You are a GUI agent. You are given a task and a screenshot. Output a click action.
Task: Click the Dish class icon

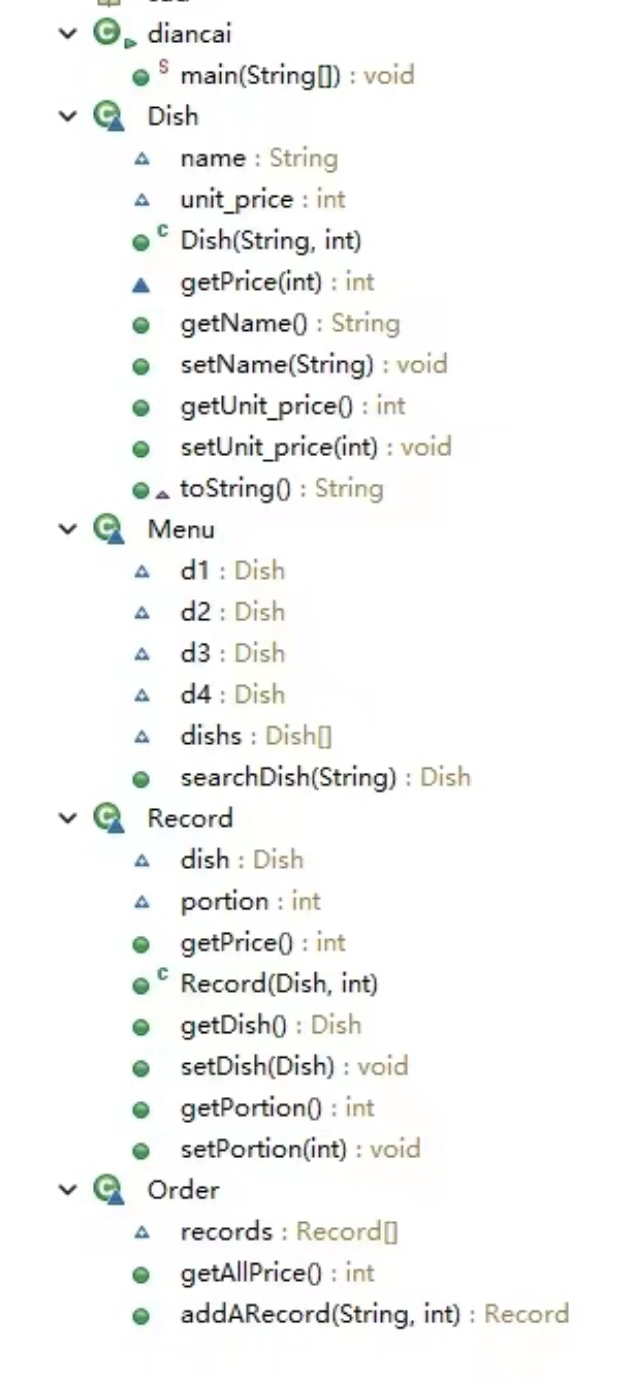pos(107,116)
